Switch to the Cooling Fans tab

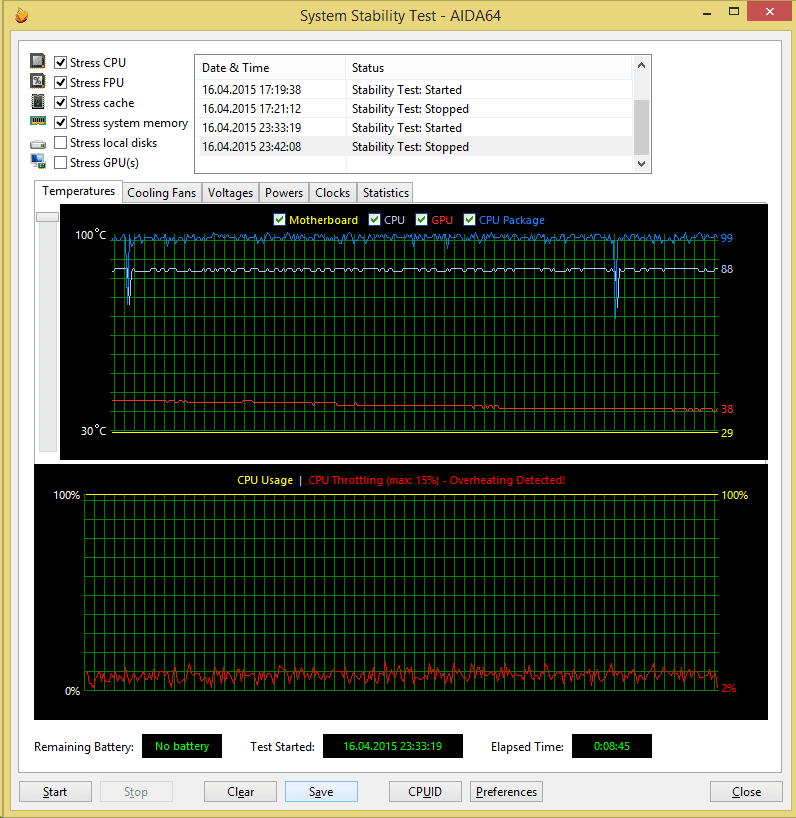(162, 193)
